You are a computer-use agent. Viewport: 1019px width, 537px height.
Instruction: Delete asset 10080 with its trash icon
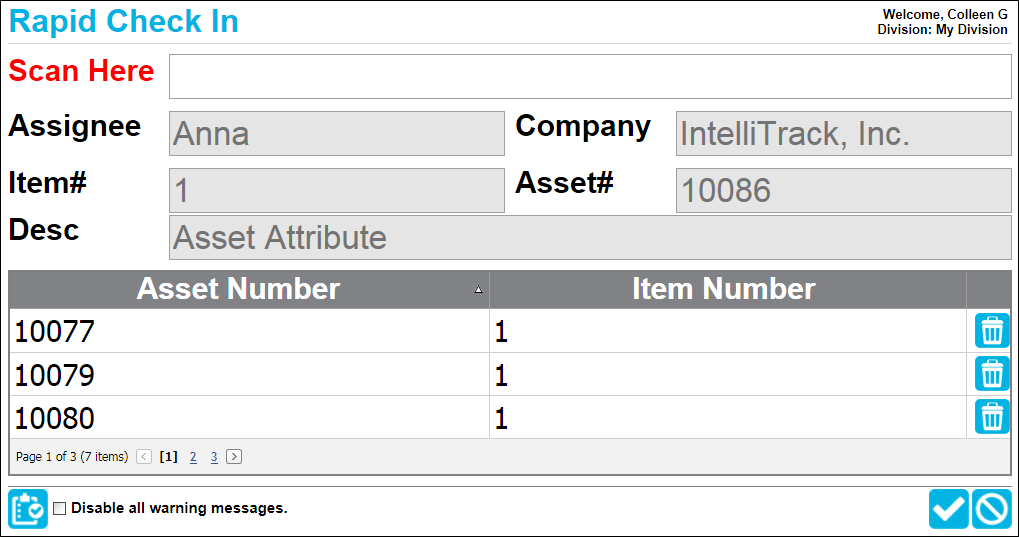click(992, 417)
